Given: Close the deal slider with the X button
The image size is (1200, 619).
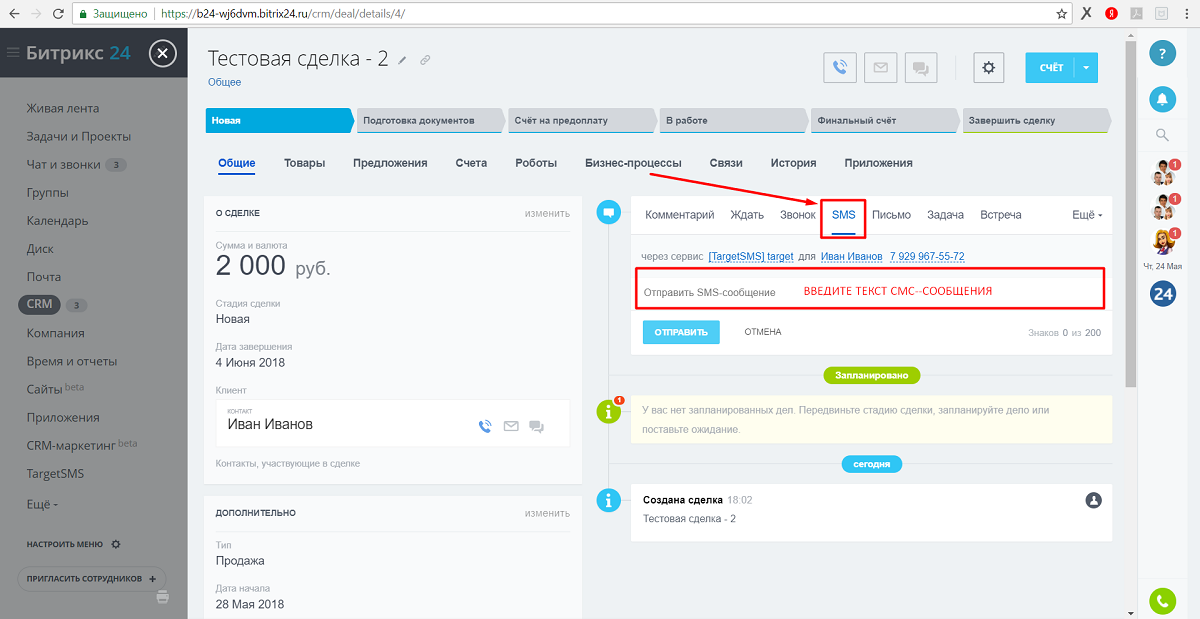Looking at the screenshot, I should click(x=163, y=53).
